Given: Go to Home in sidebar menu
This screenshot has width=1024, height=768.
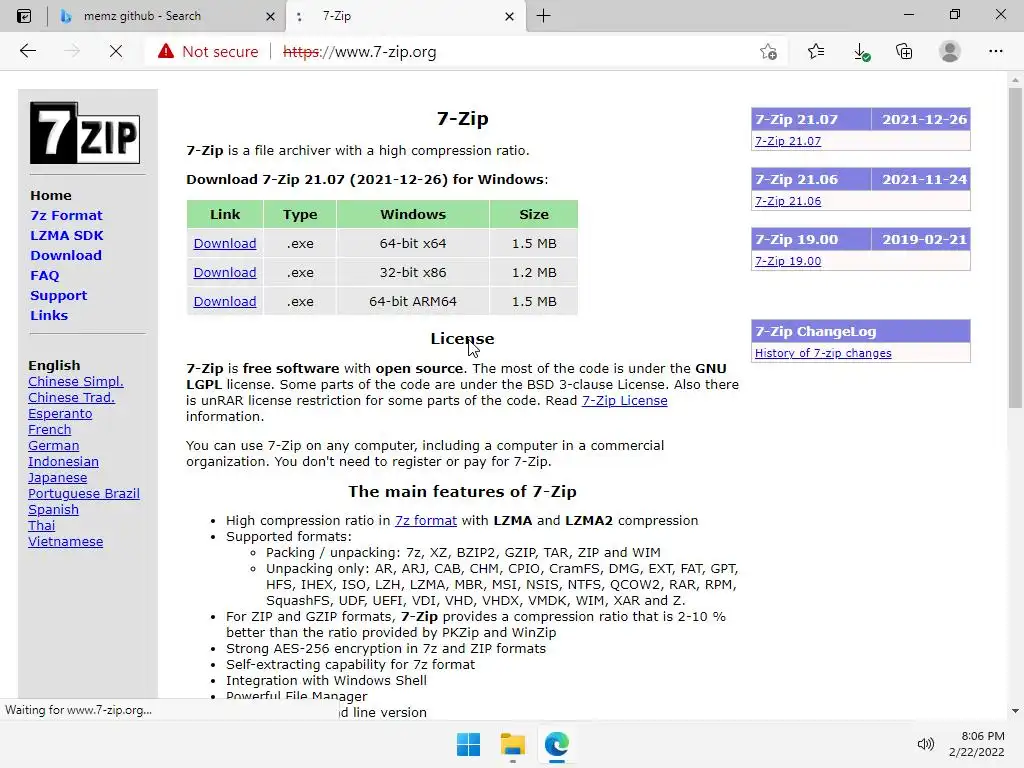Looking at the screenshot, I should click(x=51, y=195).
